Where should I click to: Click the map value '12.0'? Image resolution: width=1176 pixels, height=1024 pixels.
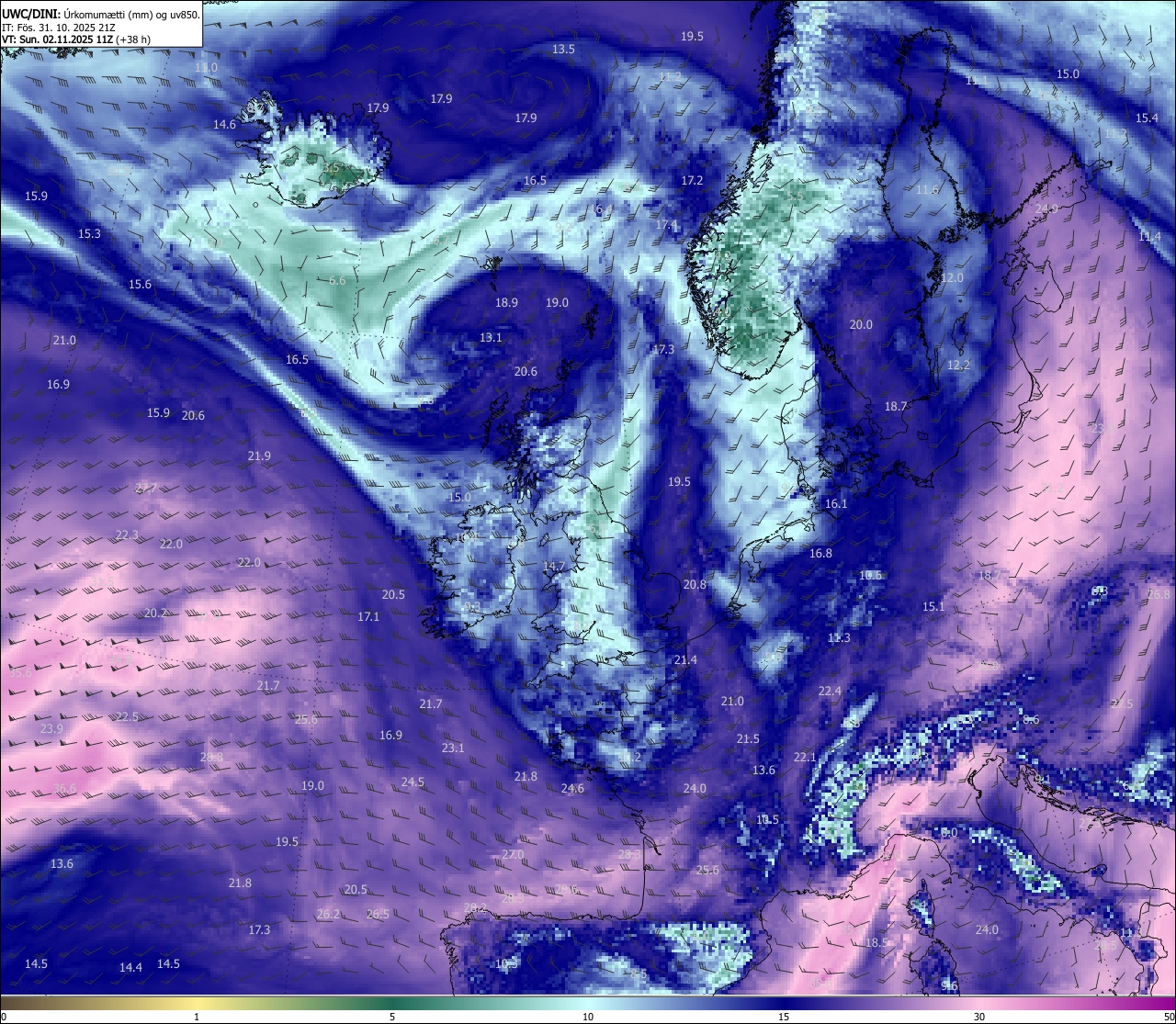(x=952, y=277)
